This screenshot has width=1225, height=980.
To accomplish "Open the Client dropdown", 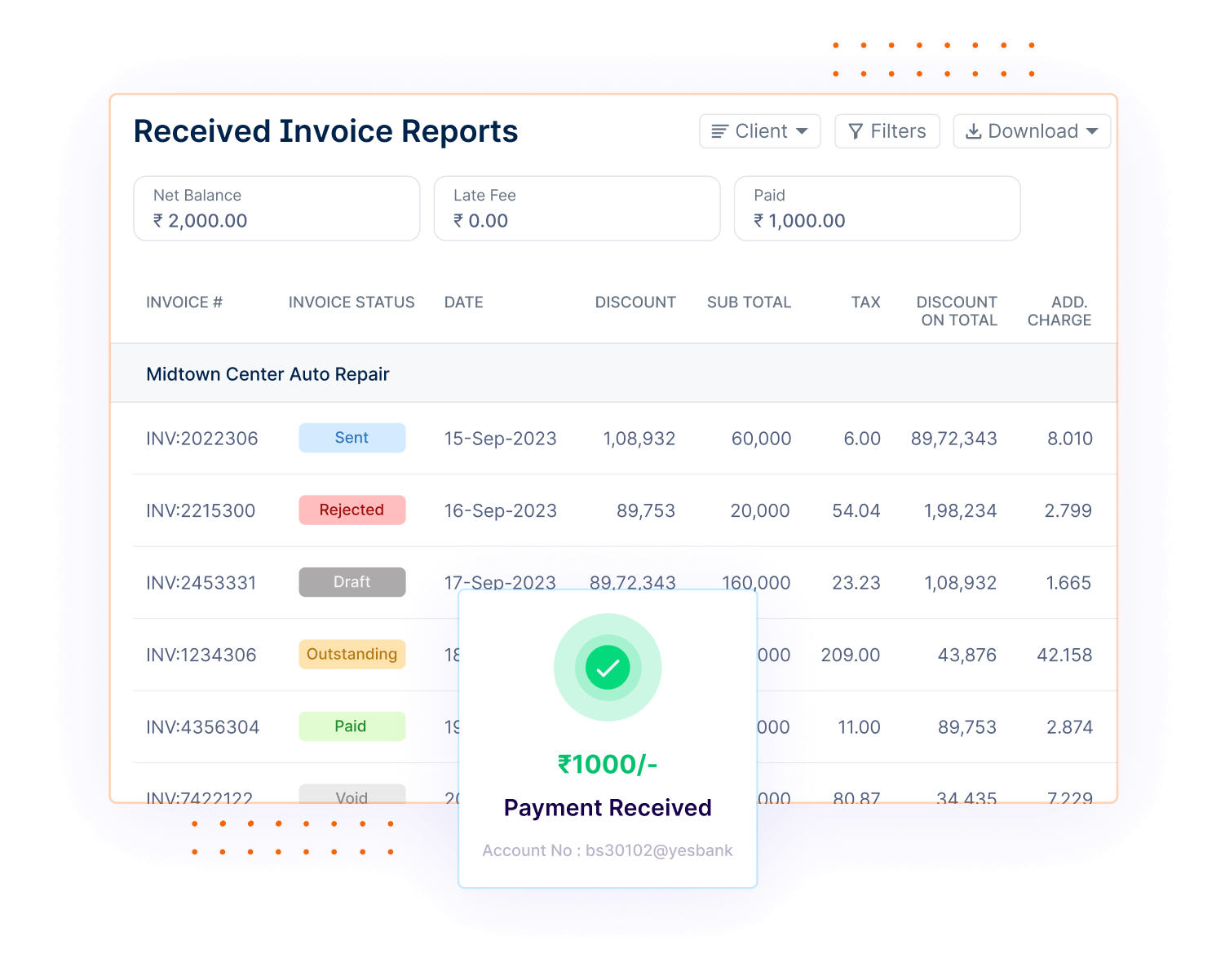I will (760, 131).
